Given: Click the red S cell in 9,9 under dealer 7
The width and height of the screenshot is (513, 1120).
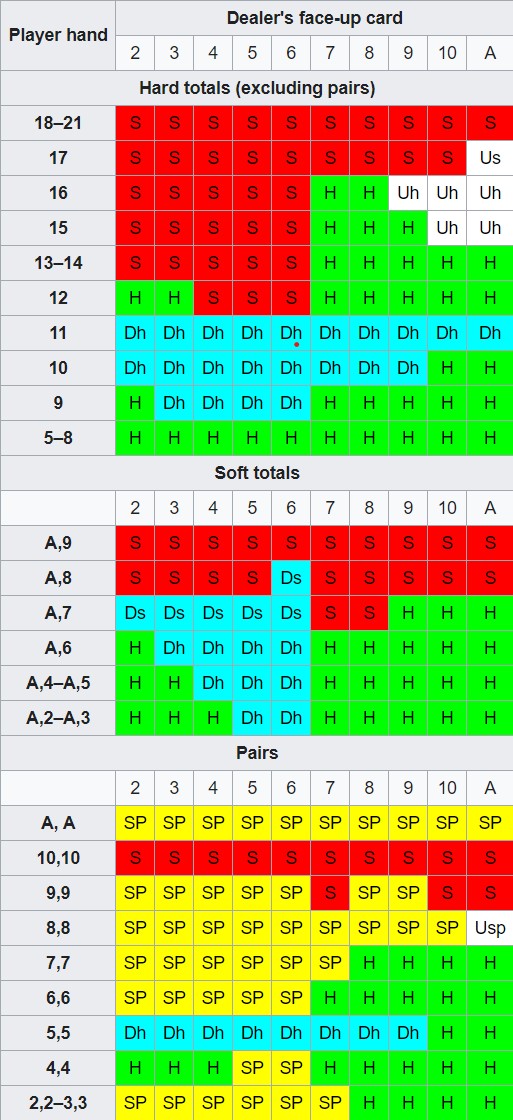Looking at the screenshot, I should pos(330,893).
